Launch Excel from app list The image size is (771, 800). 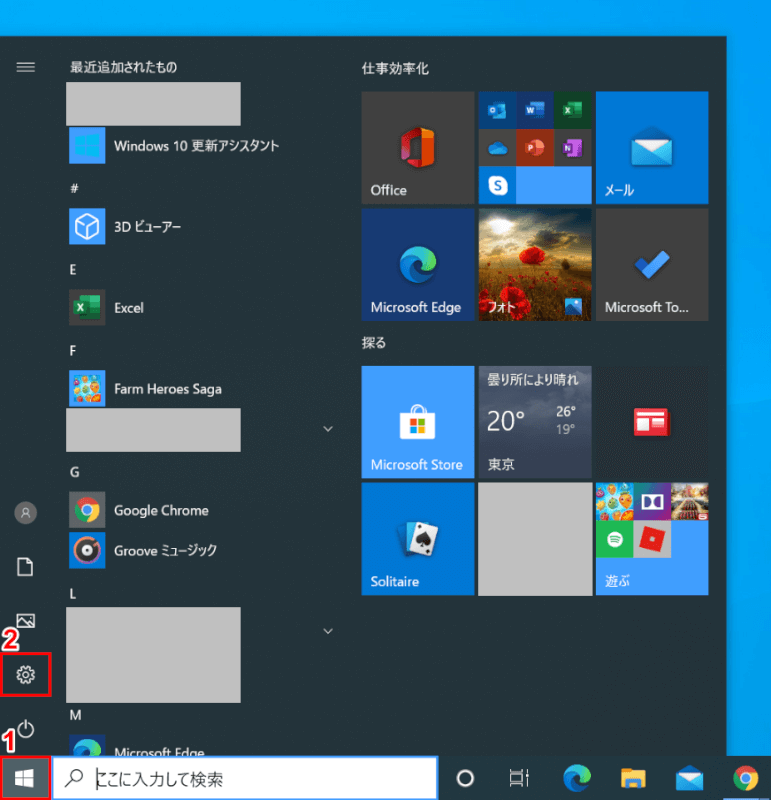(106, 307)
